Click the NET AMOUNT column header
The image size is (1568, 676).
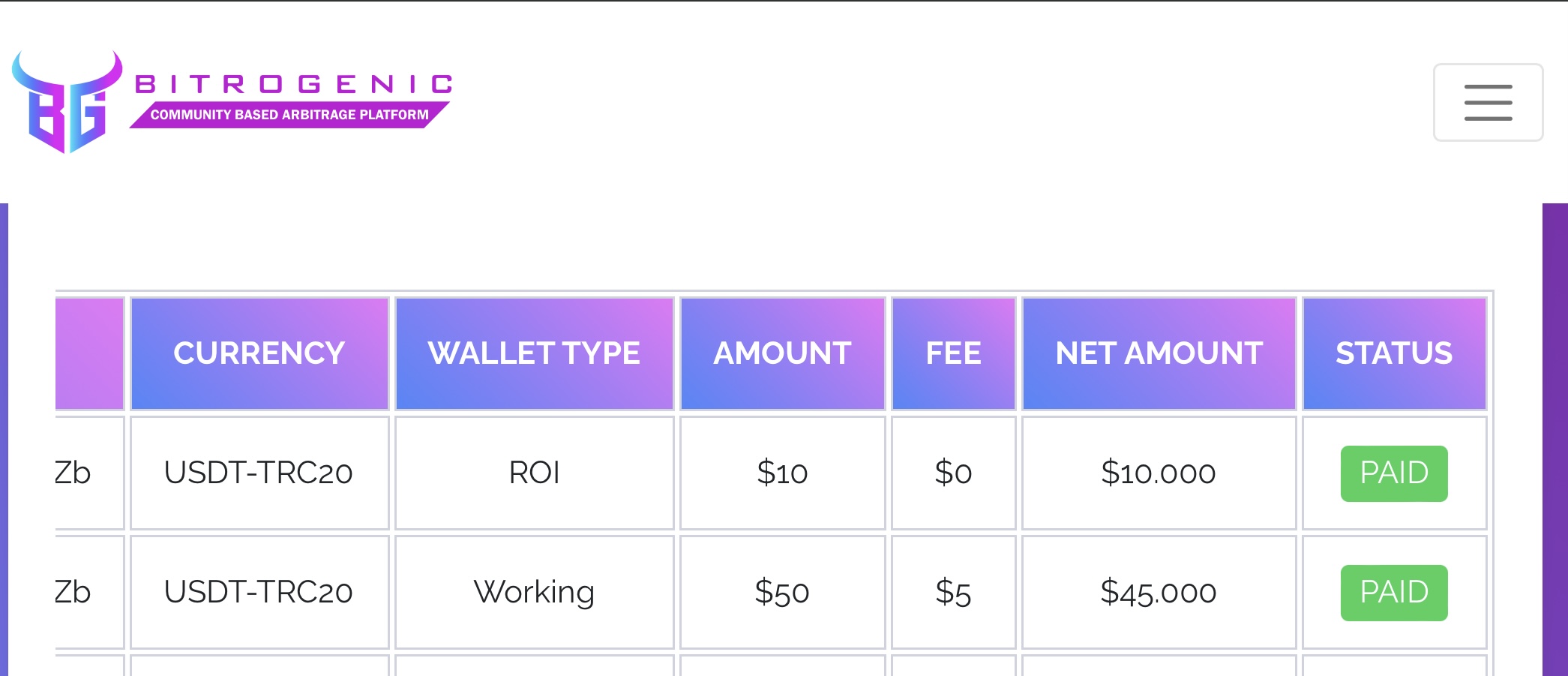coord(1159,353)
